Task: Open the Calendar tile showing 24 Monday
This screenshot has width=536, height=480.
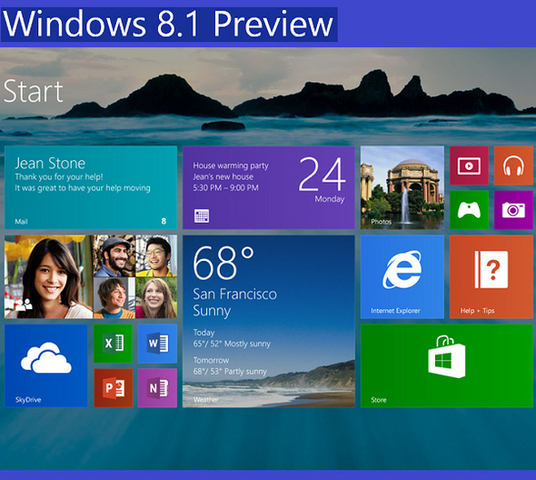Action: 269,188
